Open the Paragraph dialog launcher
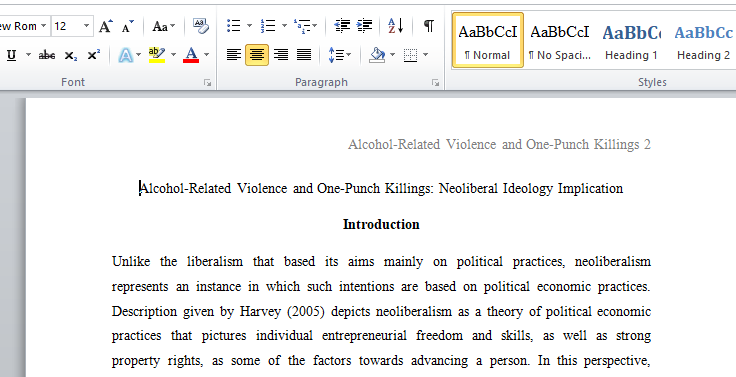Image resolution: width=736 pixels, height=377 pixels. (435, 83)
